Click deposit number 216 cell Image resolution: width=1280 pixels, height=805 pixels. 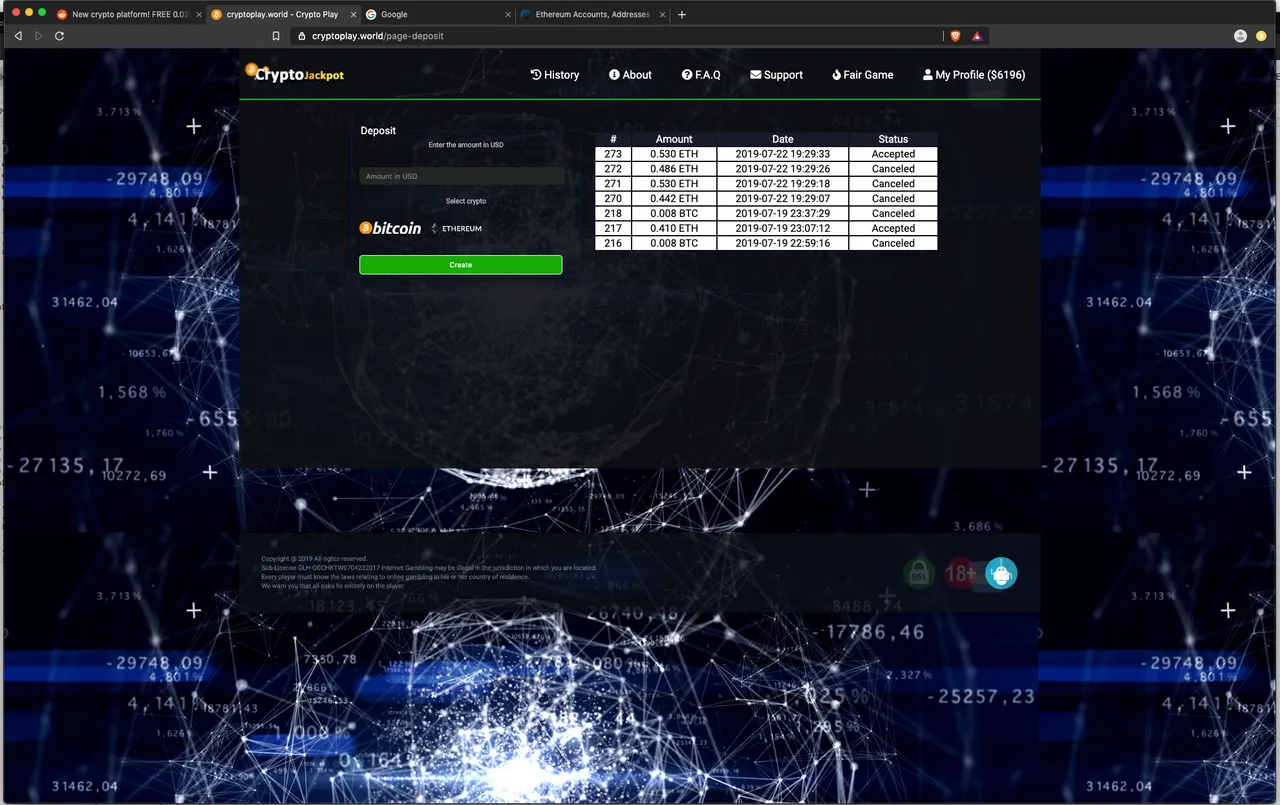pyautogui.click(x=613, y=243)
